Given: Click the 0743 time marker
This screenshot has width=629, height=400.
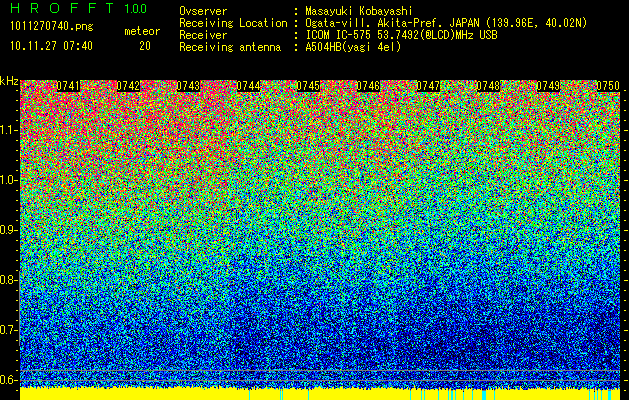Looking at the screenshot, I should tap(188, 86).
